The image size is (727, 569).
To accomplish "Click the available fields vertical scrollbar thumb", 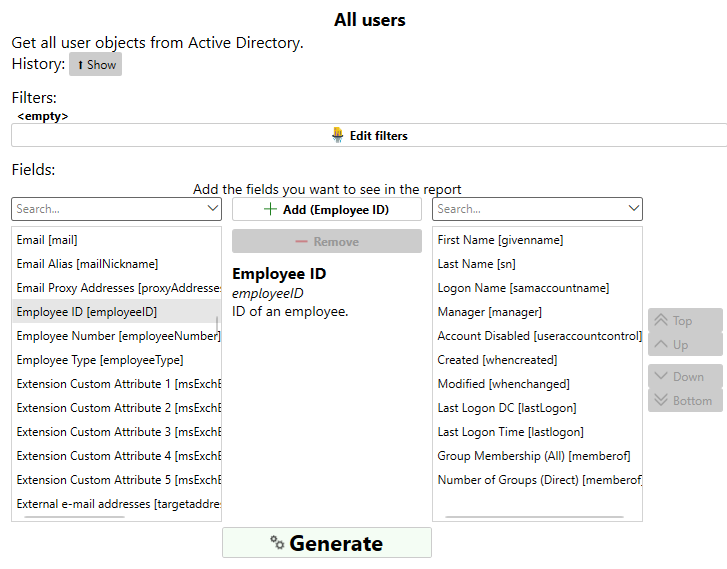I will pyautogui.click(x=217, y=324).
